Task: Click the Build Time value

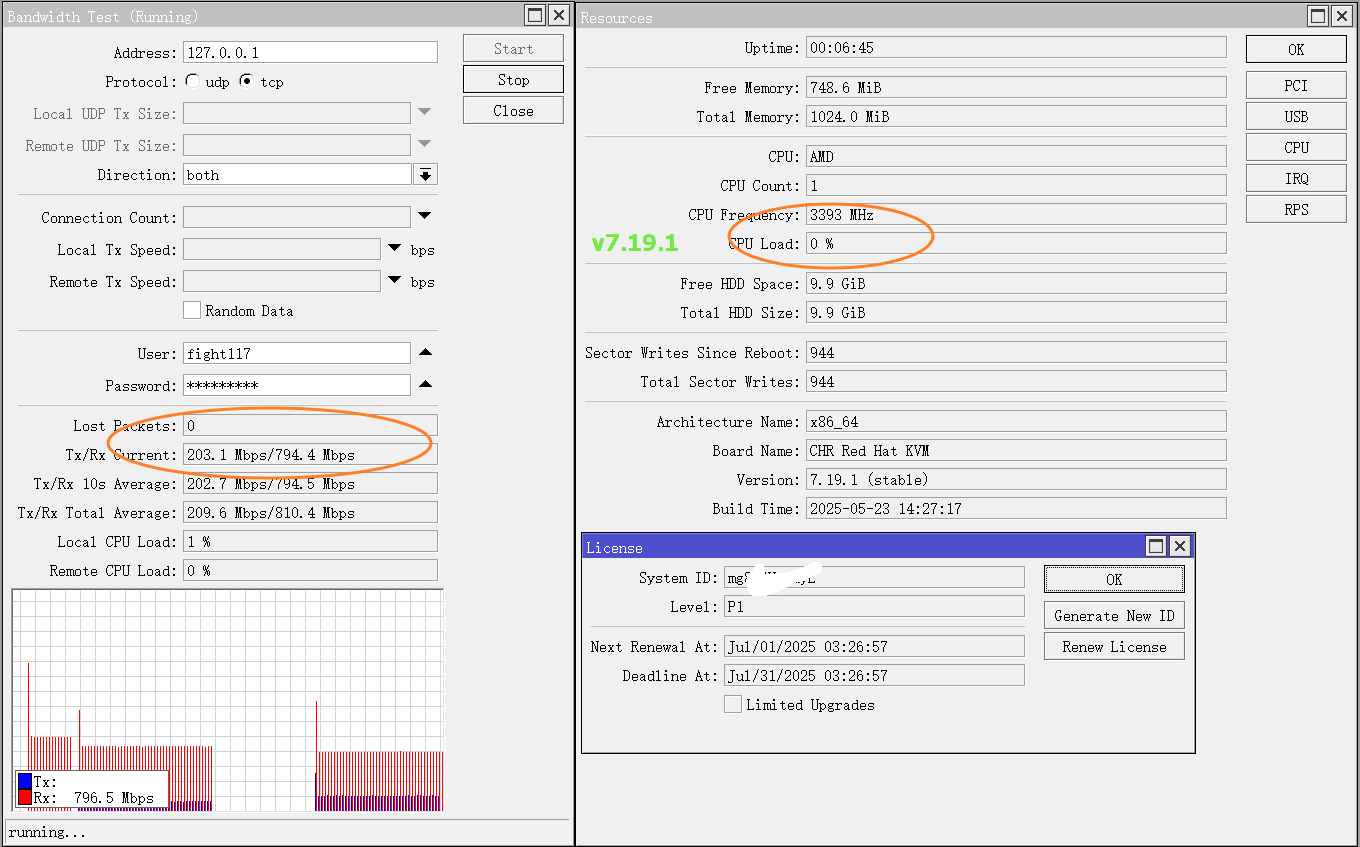Action: pyautogui.click(x=1016, y=508)
